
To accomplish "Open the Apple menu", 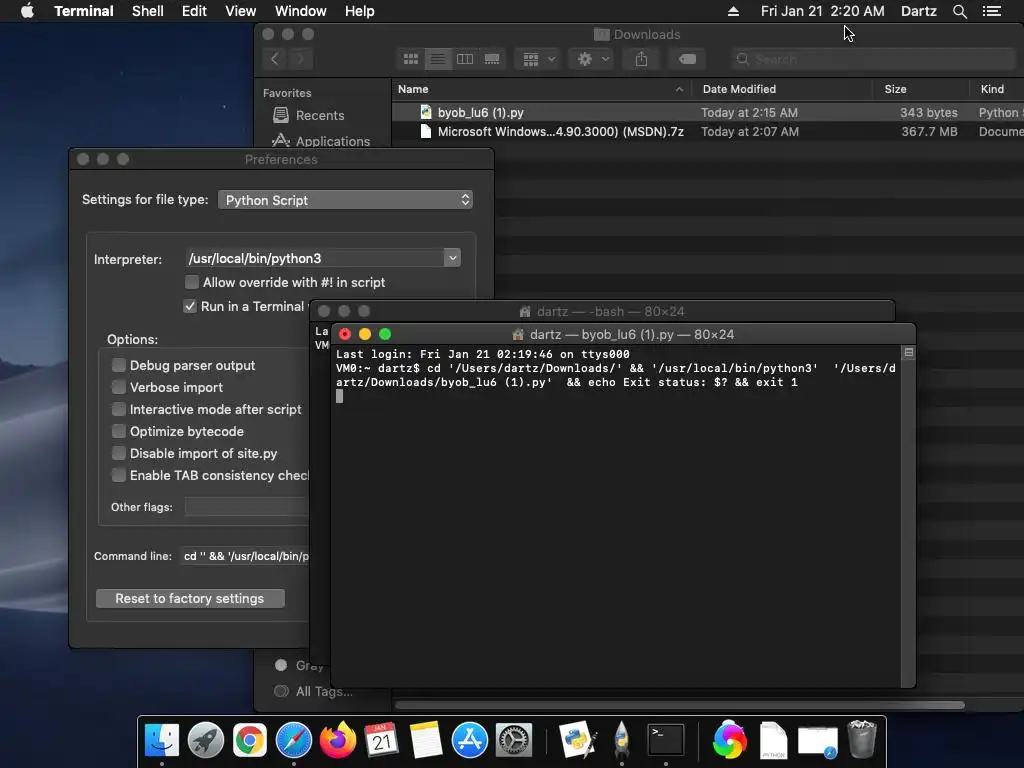I will click(27, 11).
